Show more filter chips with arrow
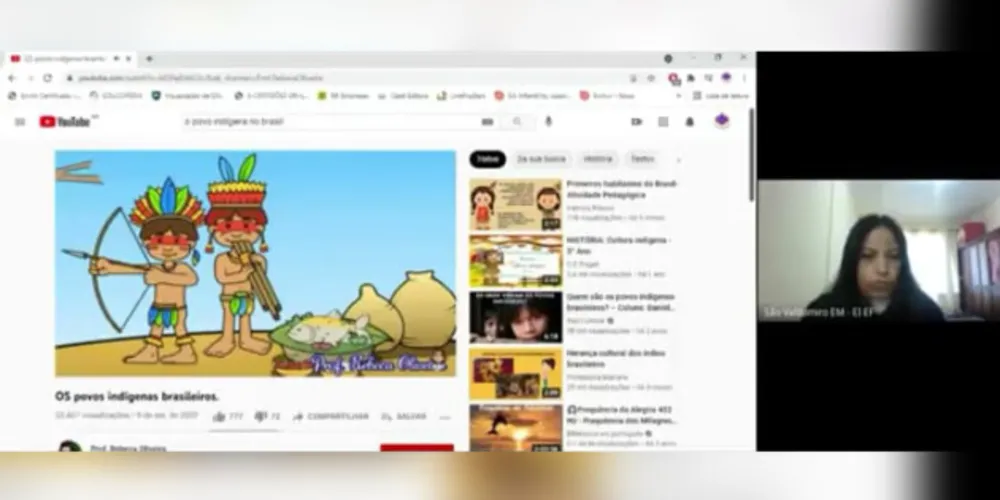This screenshot has width=1000, height=500. point(678,159)
